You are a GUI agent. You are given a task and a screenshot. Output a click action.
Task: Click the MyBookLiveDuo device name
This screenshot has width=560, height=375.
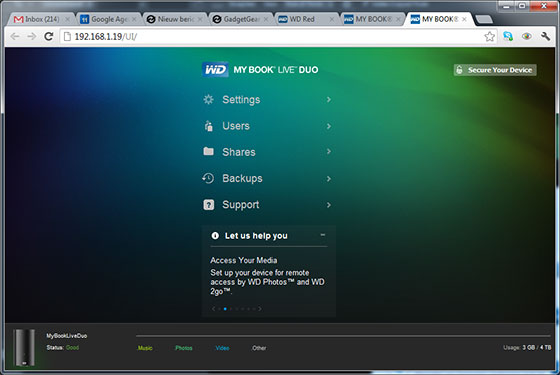pos(66,336)
